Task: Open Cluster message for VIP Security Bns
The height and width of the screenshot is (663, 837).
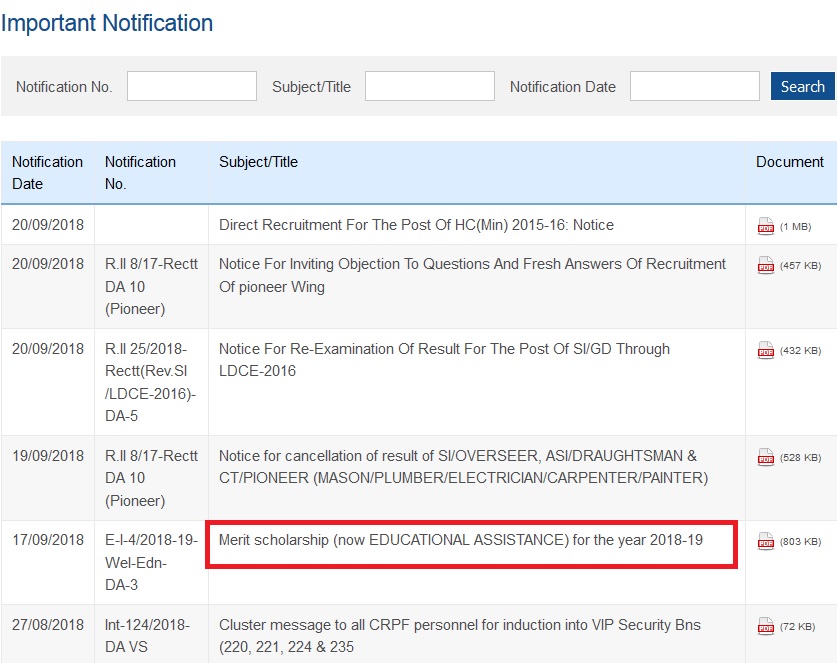Action: (460, 636)
